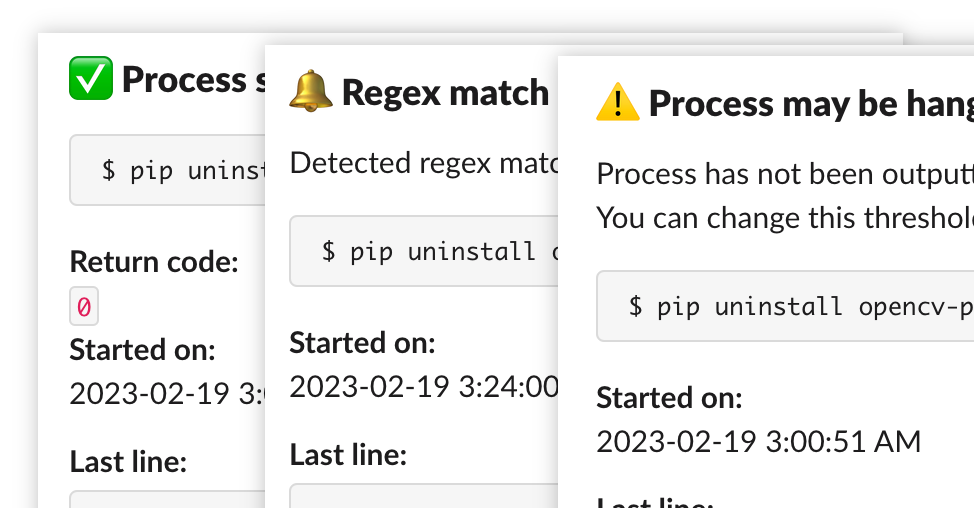Select the '$ pip uninst' code block on the first card
Image resolution: width=974 pixels, height=508 pixels.
167,170
